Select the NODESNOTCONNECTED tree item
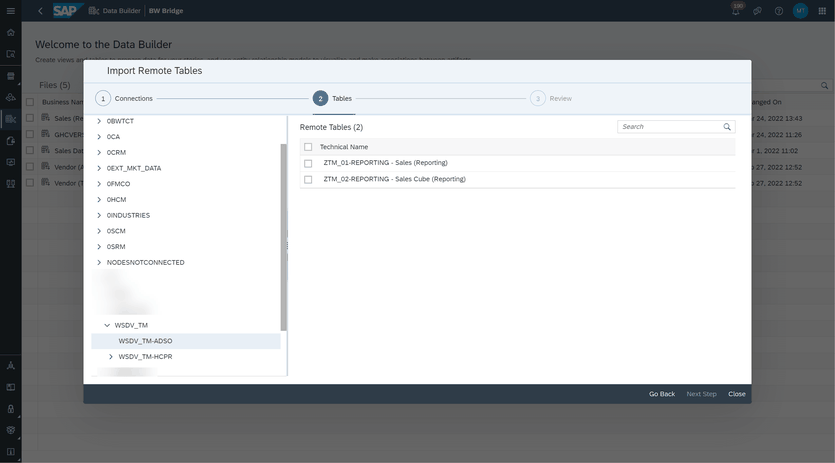 145,263
